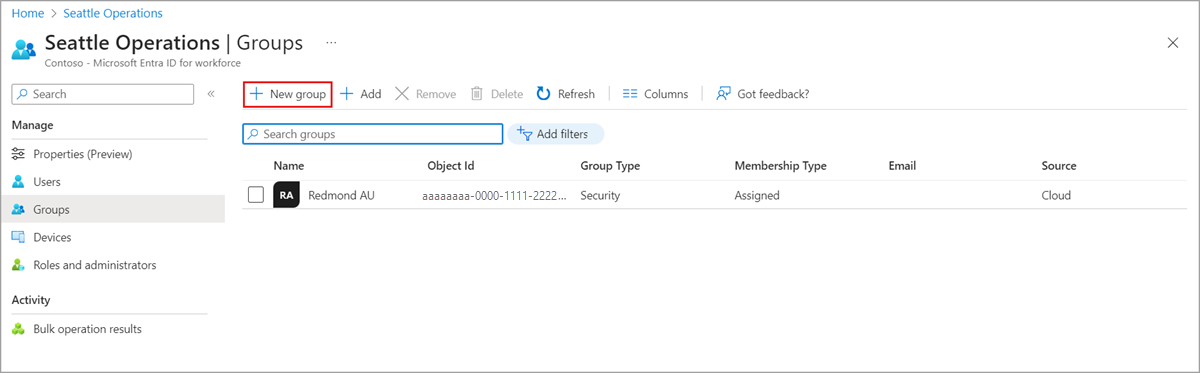Check the Redmond AU row checkbox

tap(256, 195)
